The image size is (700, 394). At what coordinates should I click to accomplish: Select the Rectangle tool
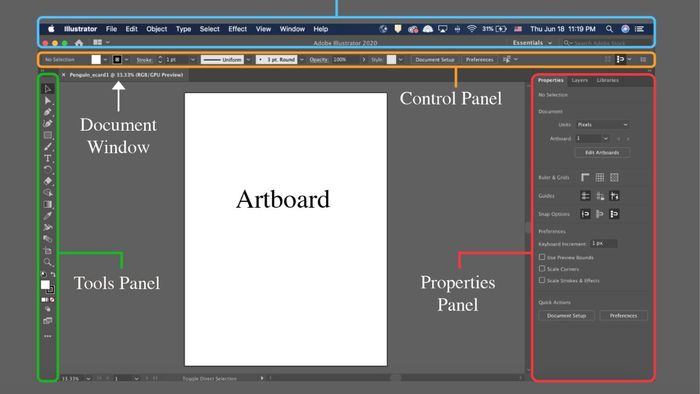[x=48, y=135]
